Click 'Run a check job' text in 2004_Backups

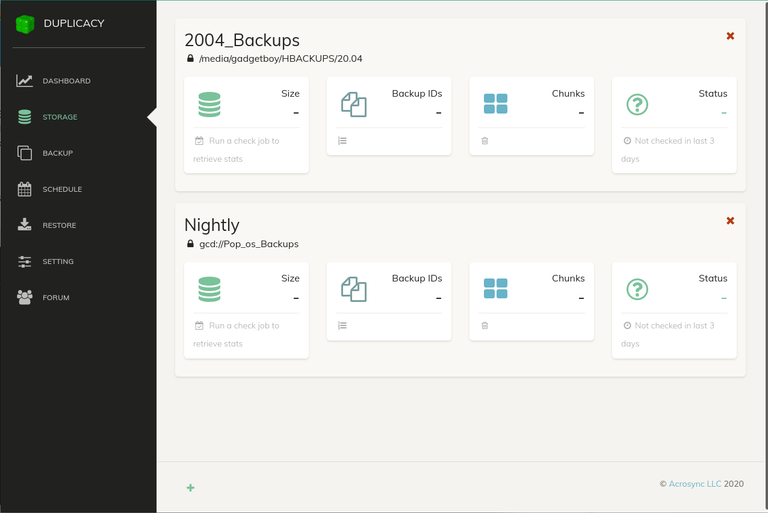[244, 141]
